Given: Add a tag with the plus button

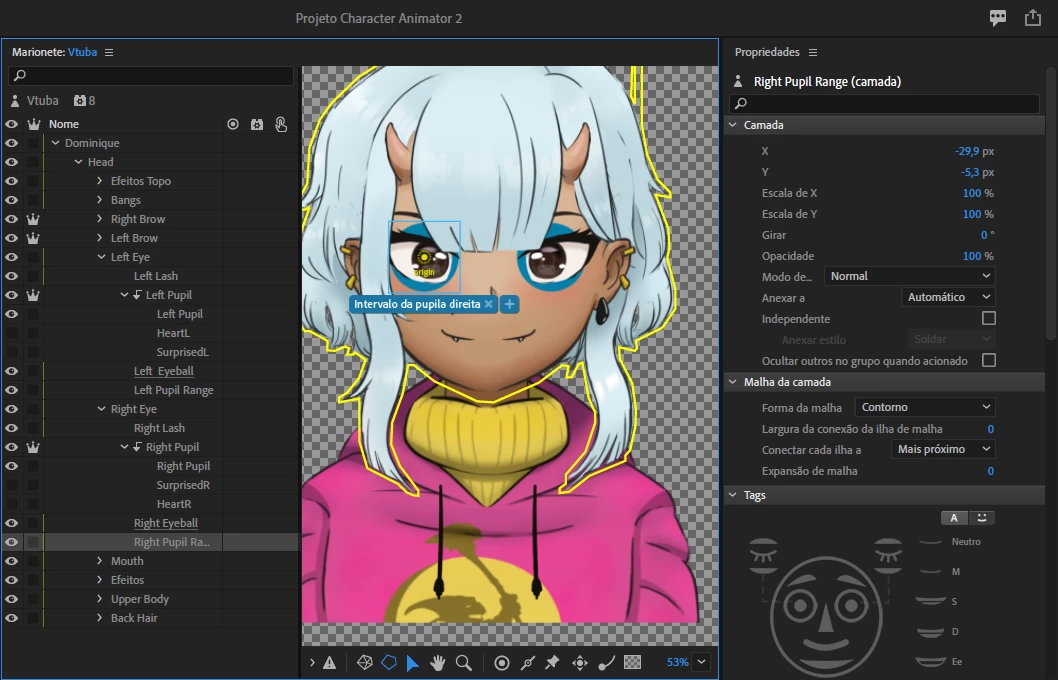Looking at the screenshot, I should click(509, 304).
